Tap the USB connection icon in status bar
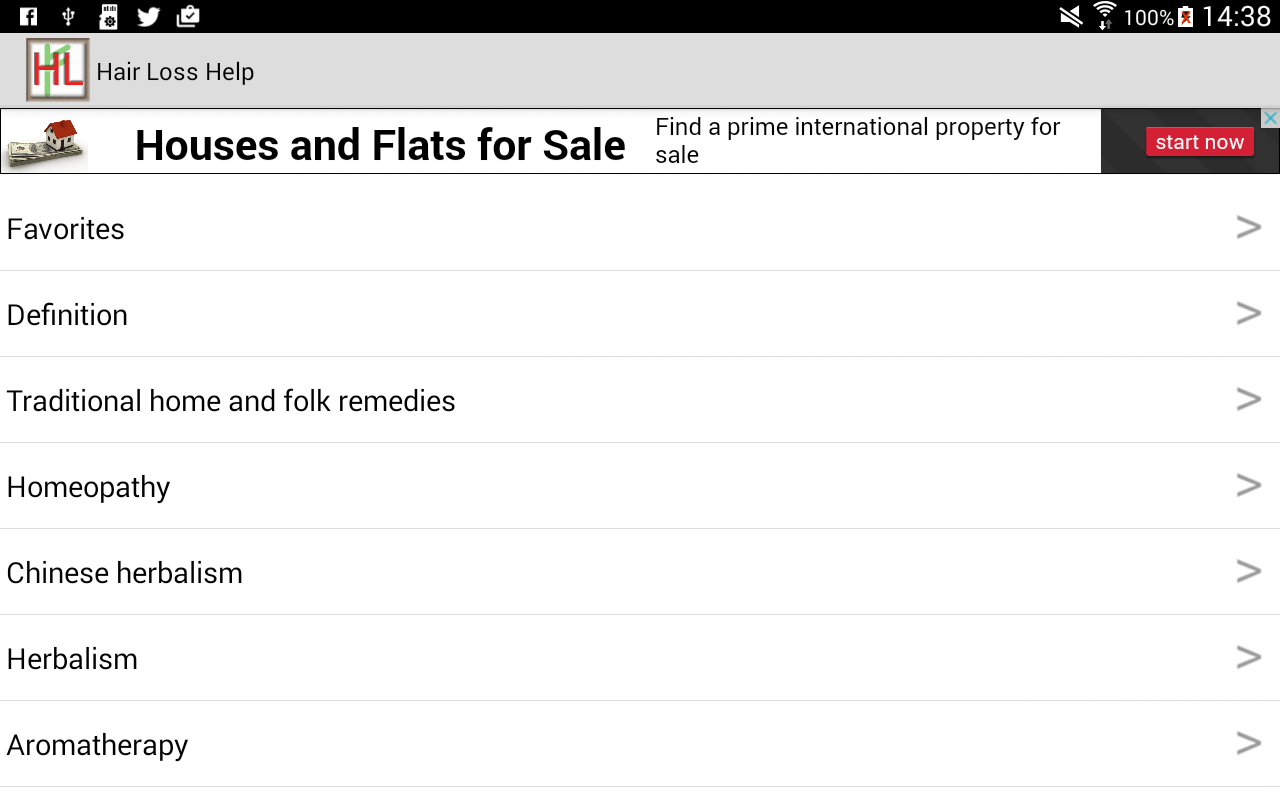 68,16
